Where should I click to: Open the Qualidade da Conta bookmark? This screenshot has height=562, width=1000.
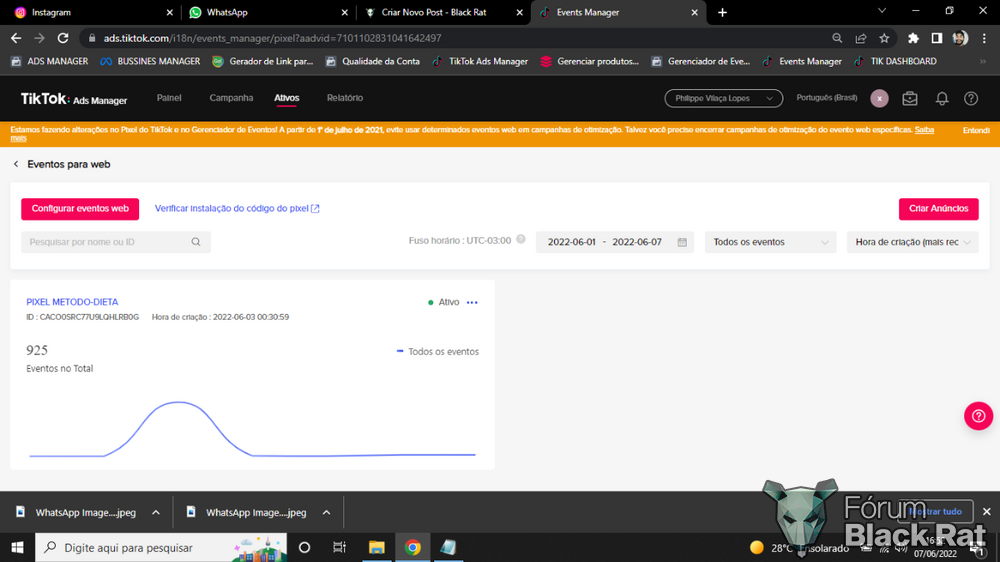[x=372, y=62]
